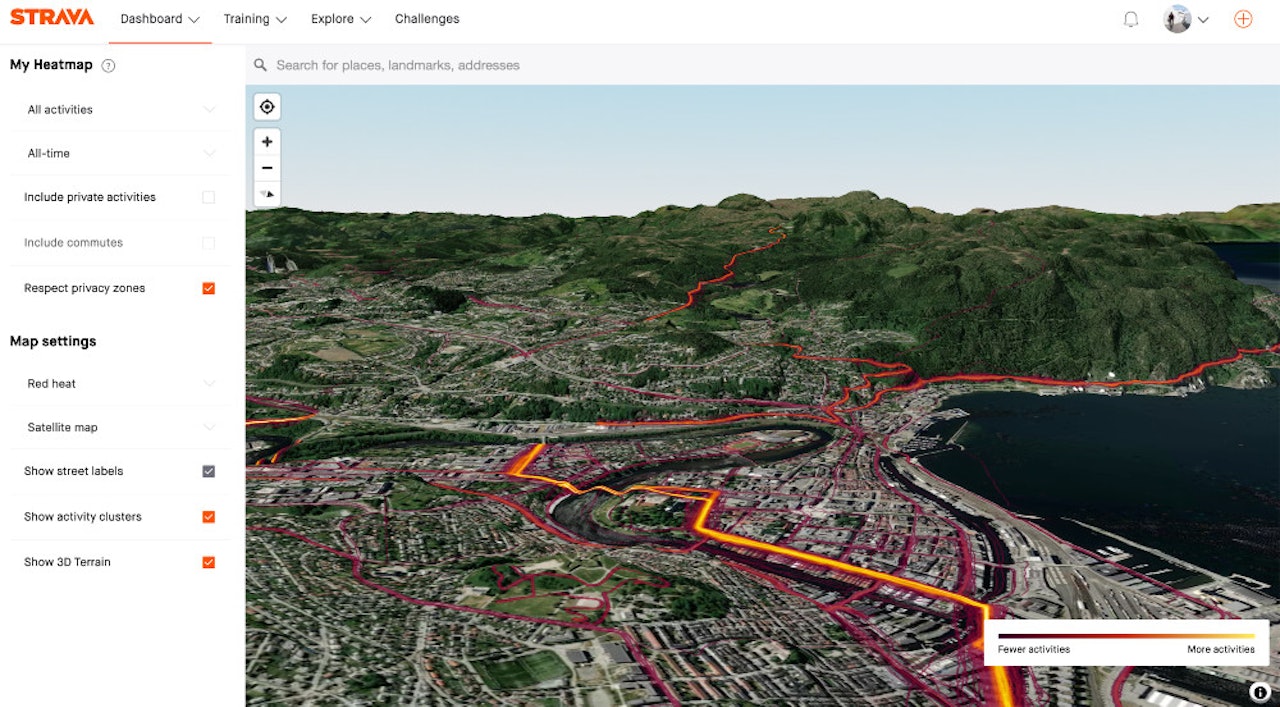Click the compass reset-bearing icon
This screenshot has width=1280, height=707.
pyautogui.click(x=267, y=194)
